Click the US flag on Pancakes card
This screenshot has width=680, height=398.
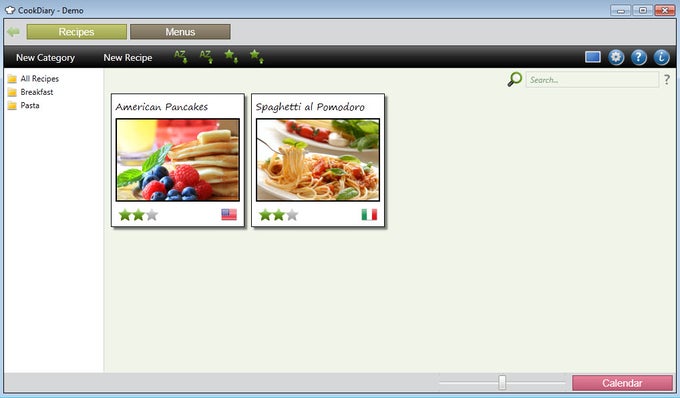coord(229,215)
